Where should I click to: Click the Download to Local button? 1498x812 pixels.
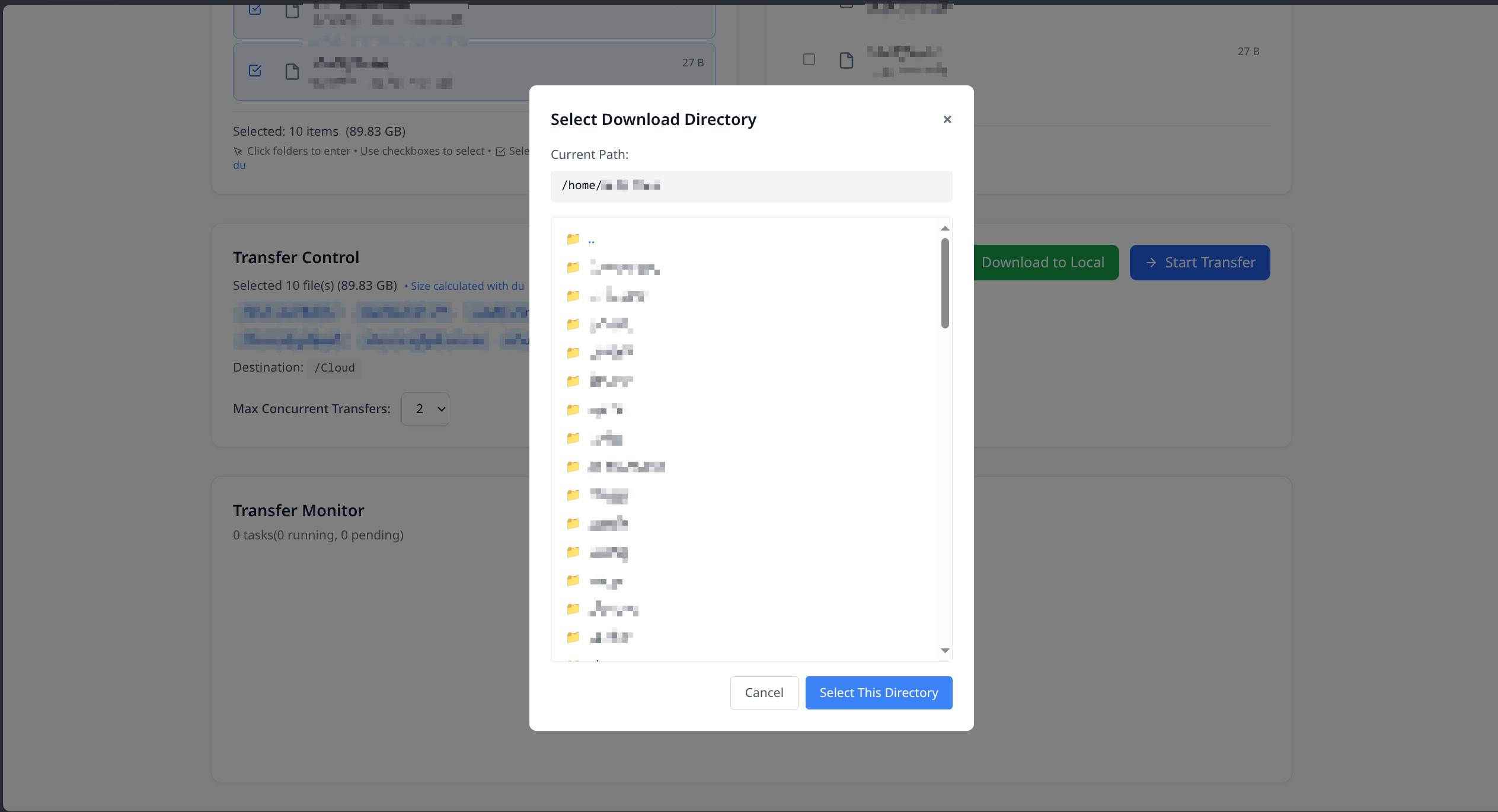pyautogui.click(x=1042, y=263)
